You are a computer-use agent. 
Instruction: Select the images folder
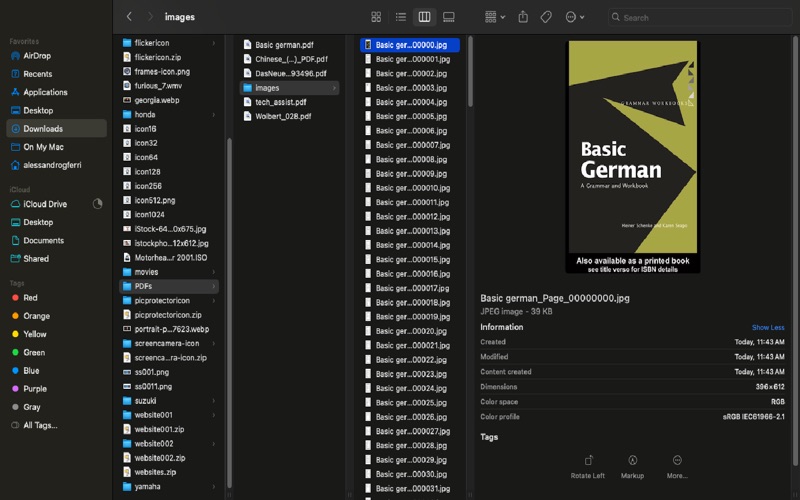289,88
